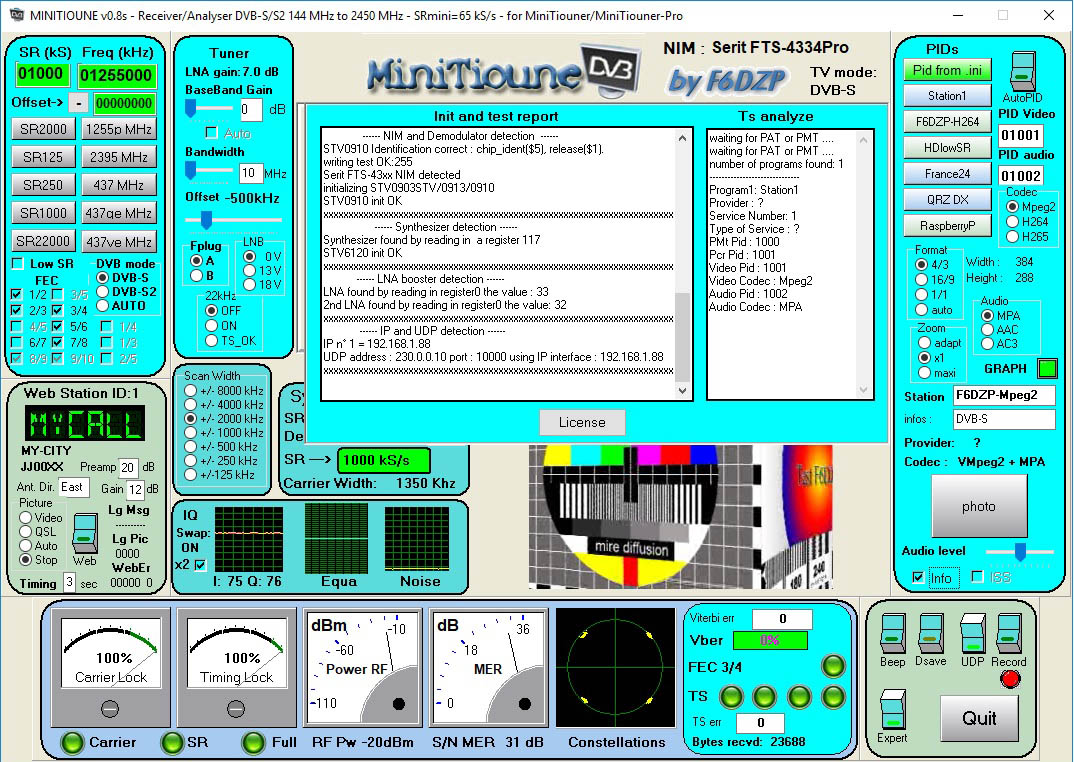Screen dimensions: 1074x762
Task: Click the IQ signal graph
Action: click(x=249, y=539)
